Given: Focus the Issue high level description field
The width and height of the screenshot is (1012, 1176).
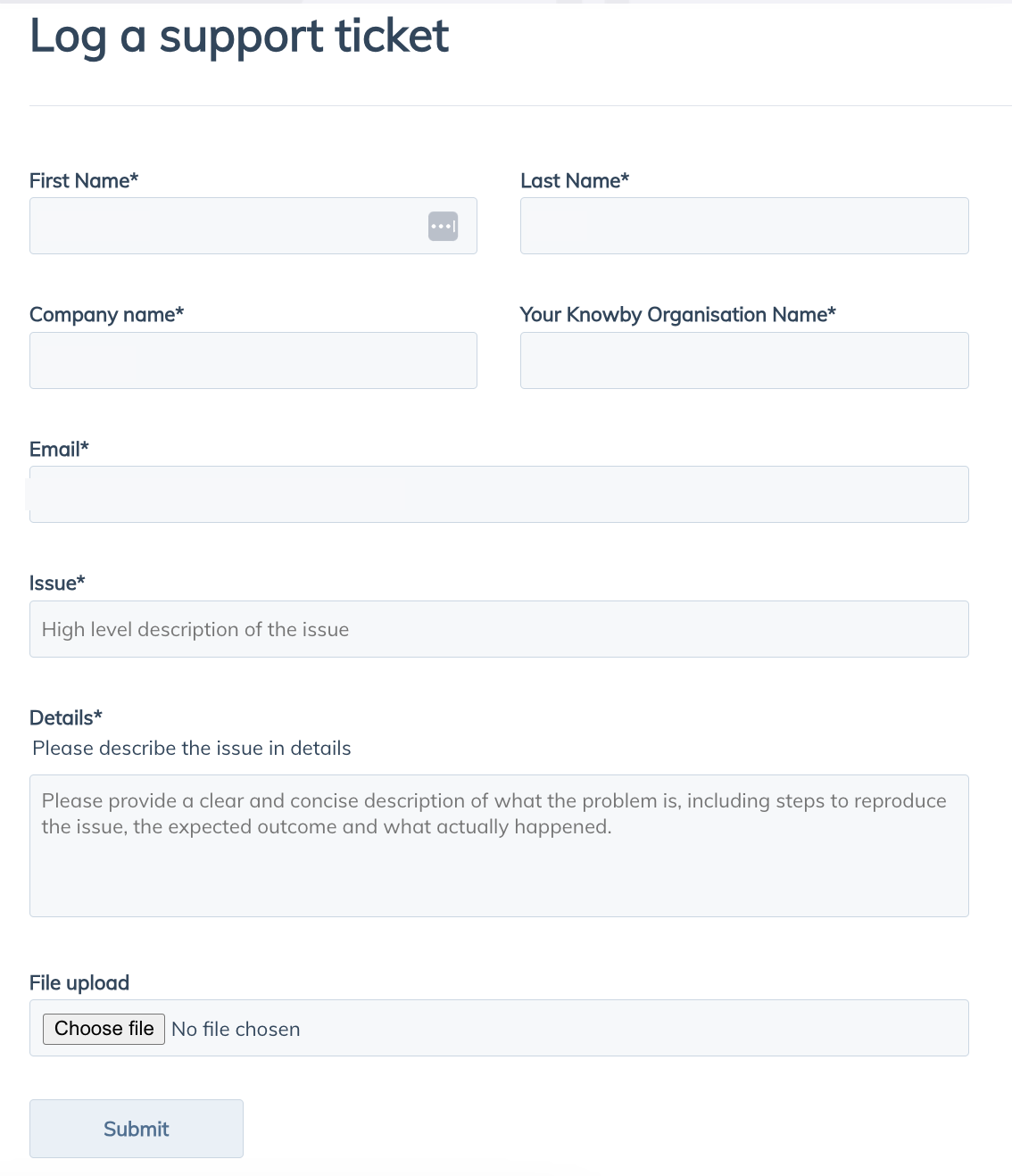Looking at the screenshot, I should pos(499,629).
